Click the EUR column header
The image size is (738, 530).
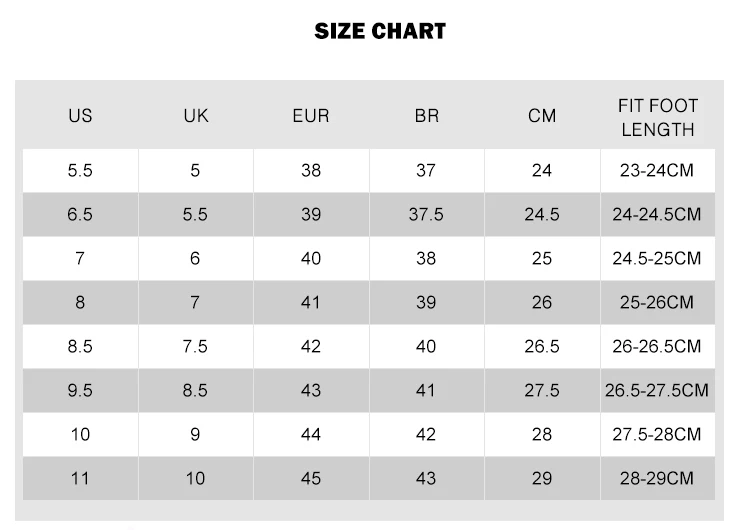[x=311, y=116]
